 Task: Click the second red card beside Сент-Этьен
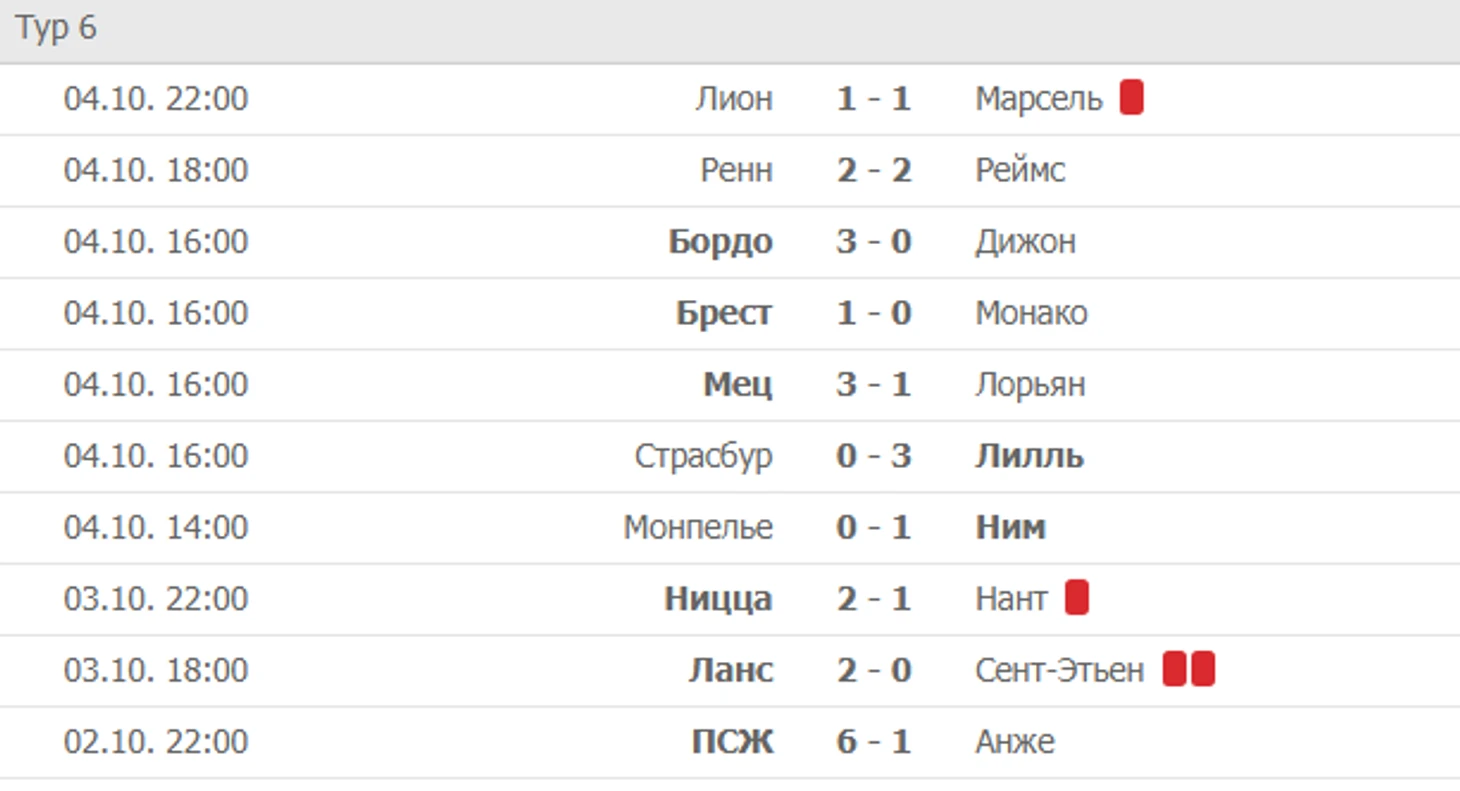1203,669
